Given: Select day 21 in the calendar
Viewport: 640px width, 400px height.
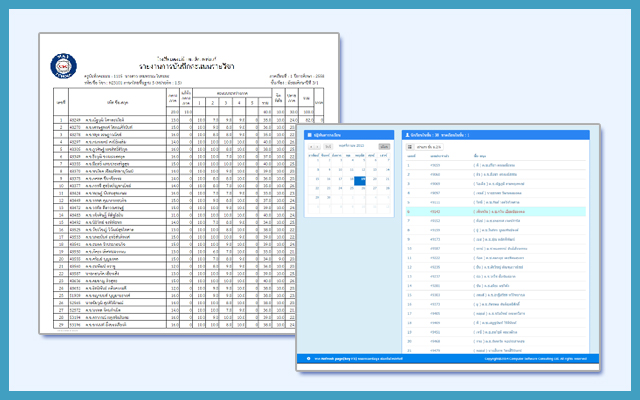Looking at the screenshot, I should tap(384, 181).
